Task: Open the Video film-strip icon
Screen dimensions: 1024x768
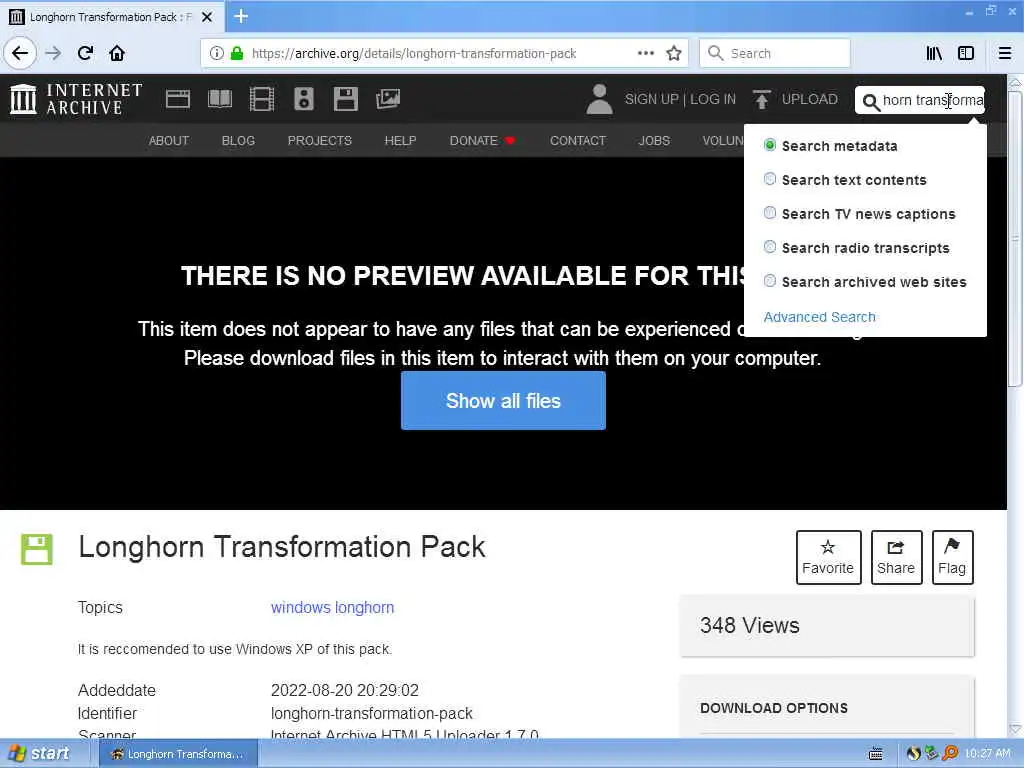Action: pyautogui.click(x=262, y=99)
